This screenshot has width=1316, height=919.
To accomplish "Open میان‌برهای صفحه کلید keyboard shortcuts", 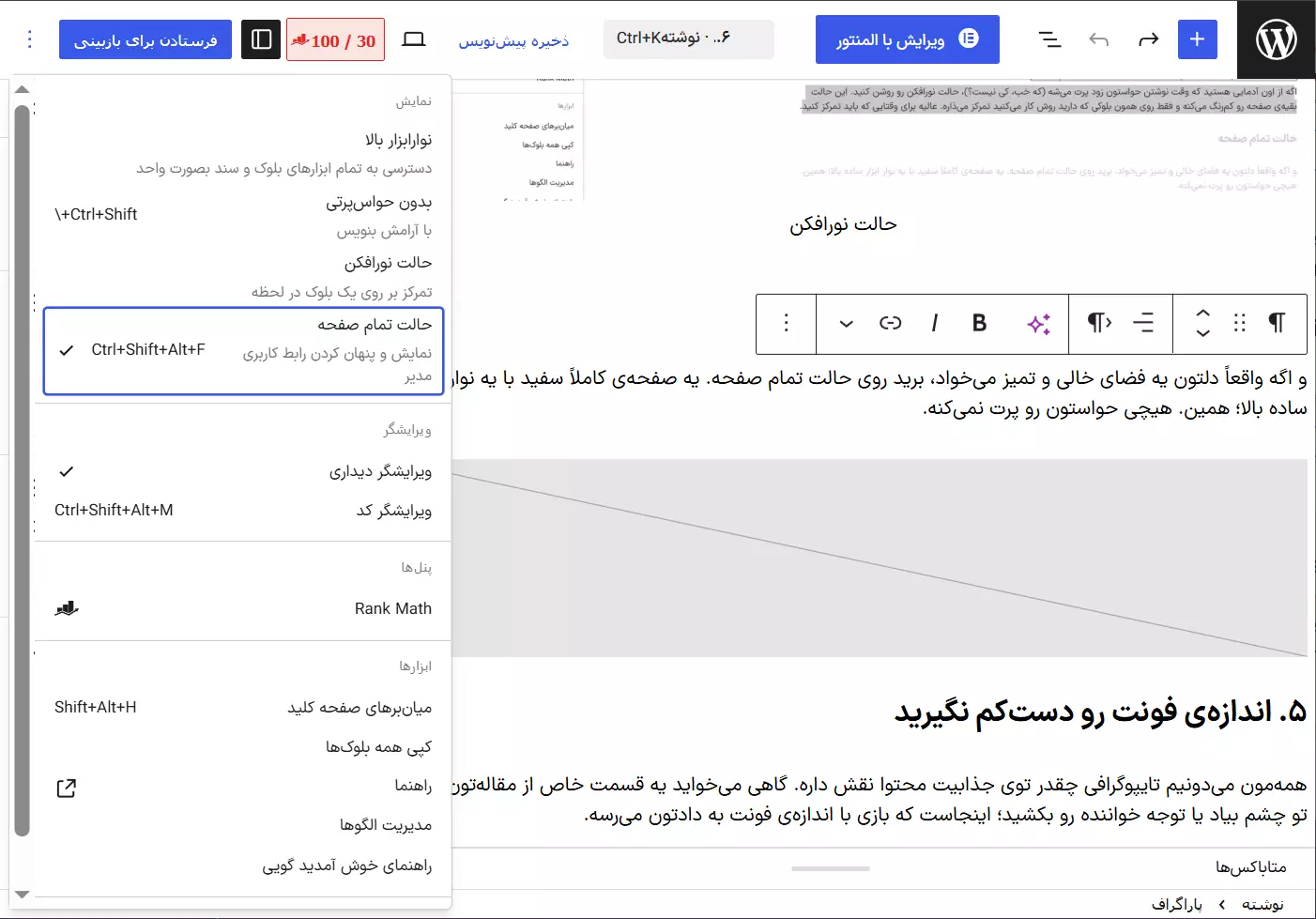I will (243, 707).
